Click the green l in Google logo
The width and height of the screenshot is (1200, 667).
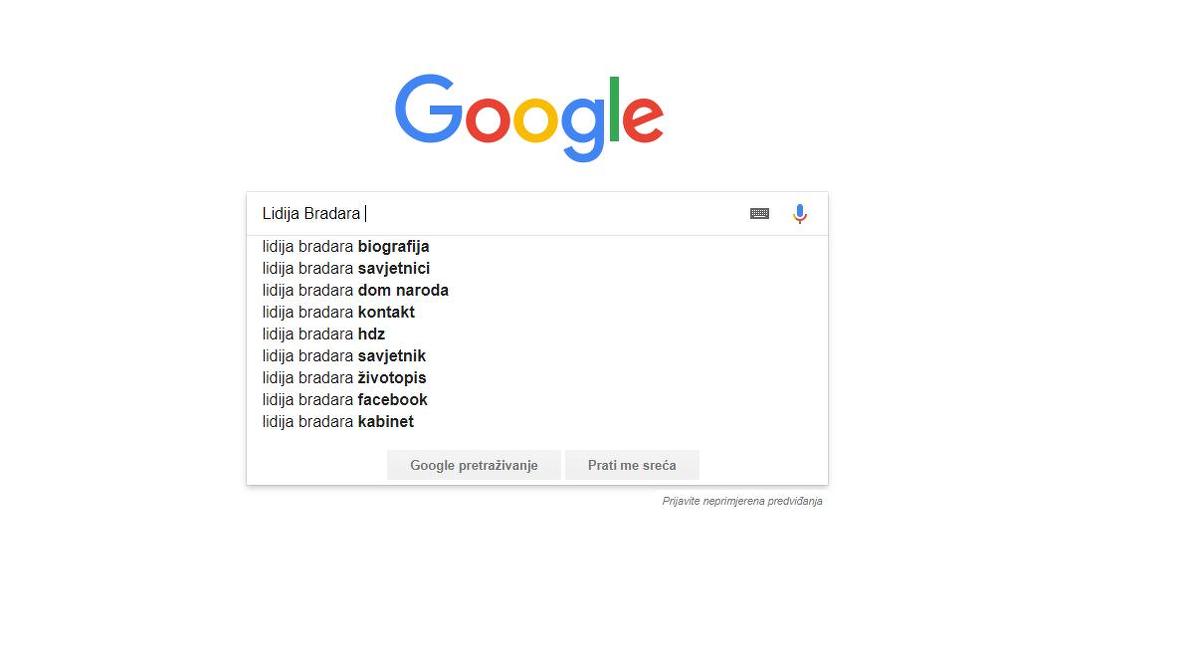tap(613, 108)
